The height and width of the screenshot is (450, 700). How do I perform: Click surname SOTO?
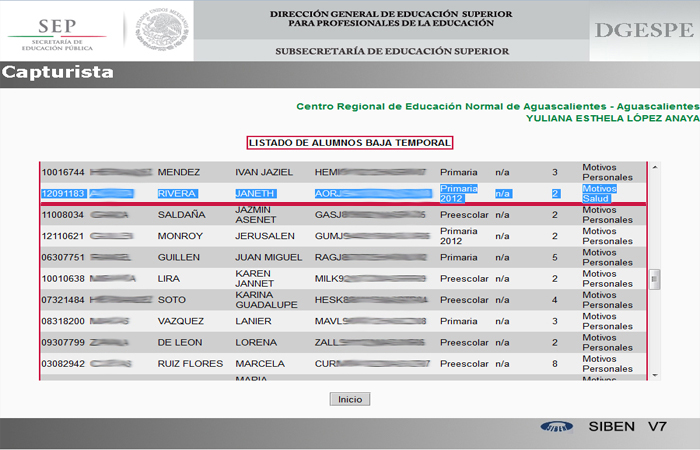tap(171, 300)
